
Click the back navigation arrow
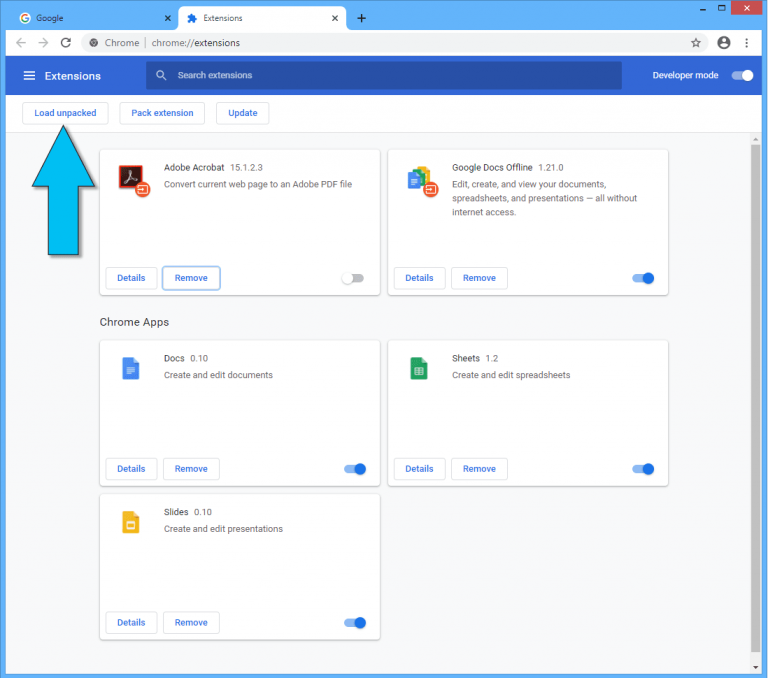point(21,43)
